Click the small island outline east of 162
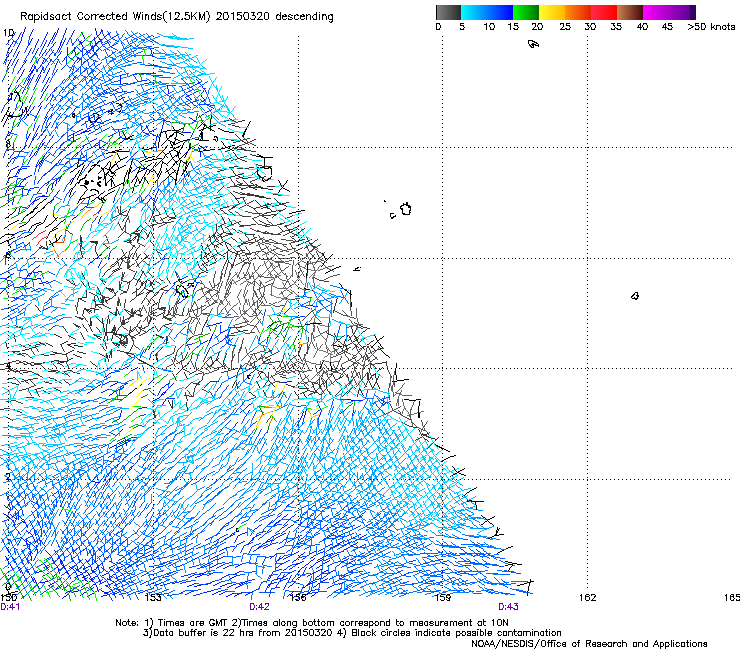This screenshot has width=740, height=650. [x=635, y=296]
